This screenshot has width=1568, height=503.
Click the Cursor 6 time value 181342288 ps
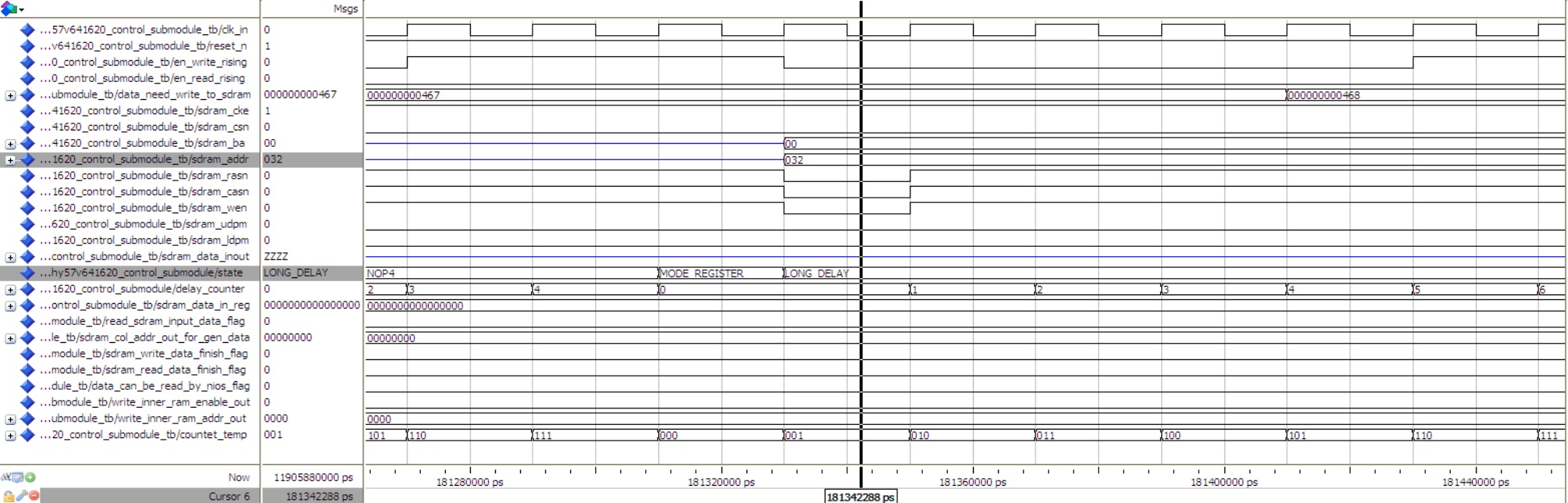click(x=314, y=496)
